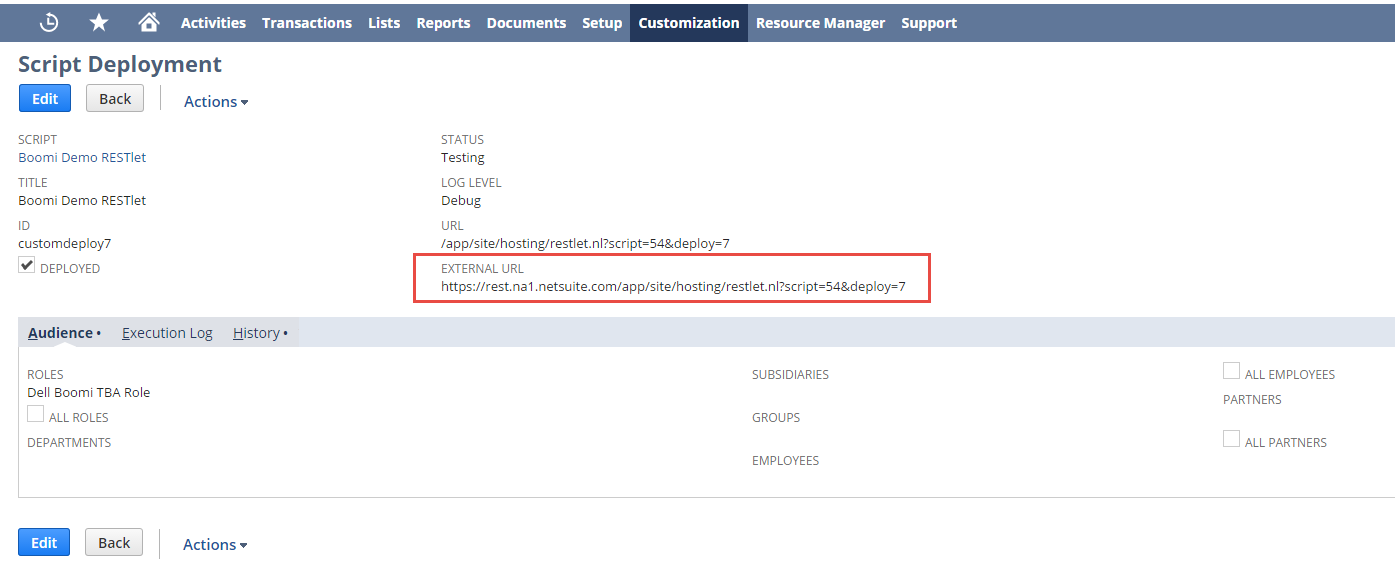Screen dimensions: 1395x578
Task: Enable the ALL ROLES checkbox
Action: [34, 413]
